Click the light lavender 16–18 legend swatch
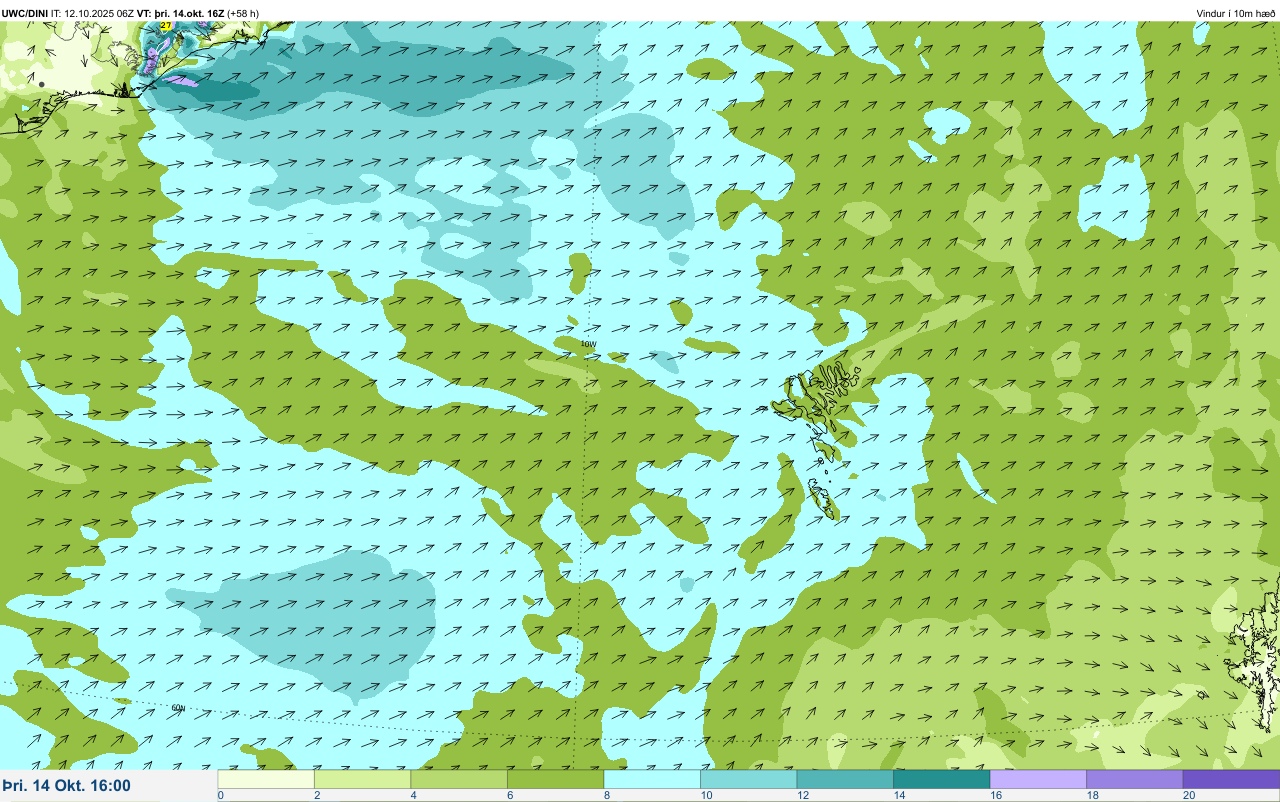 [x=1038, y=779]
